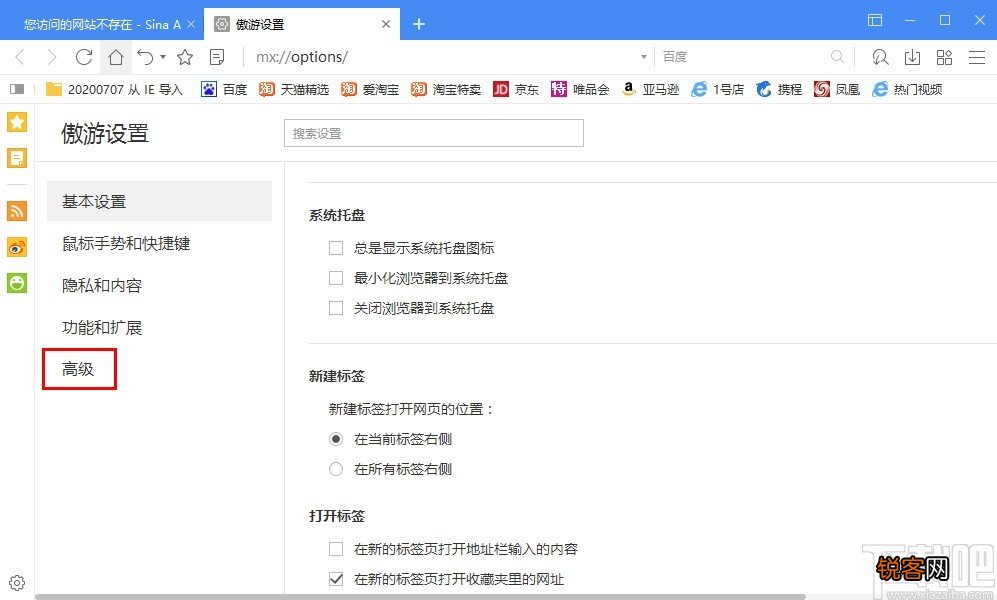The image size is (997, 600).
Task: Click the resource sniffer magnifier icon
Action: 879,57
